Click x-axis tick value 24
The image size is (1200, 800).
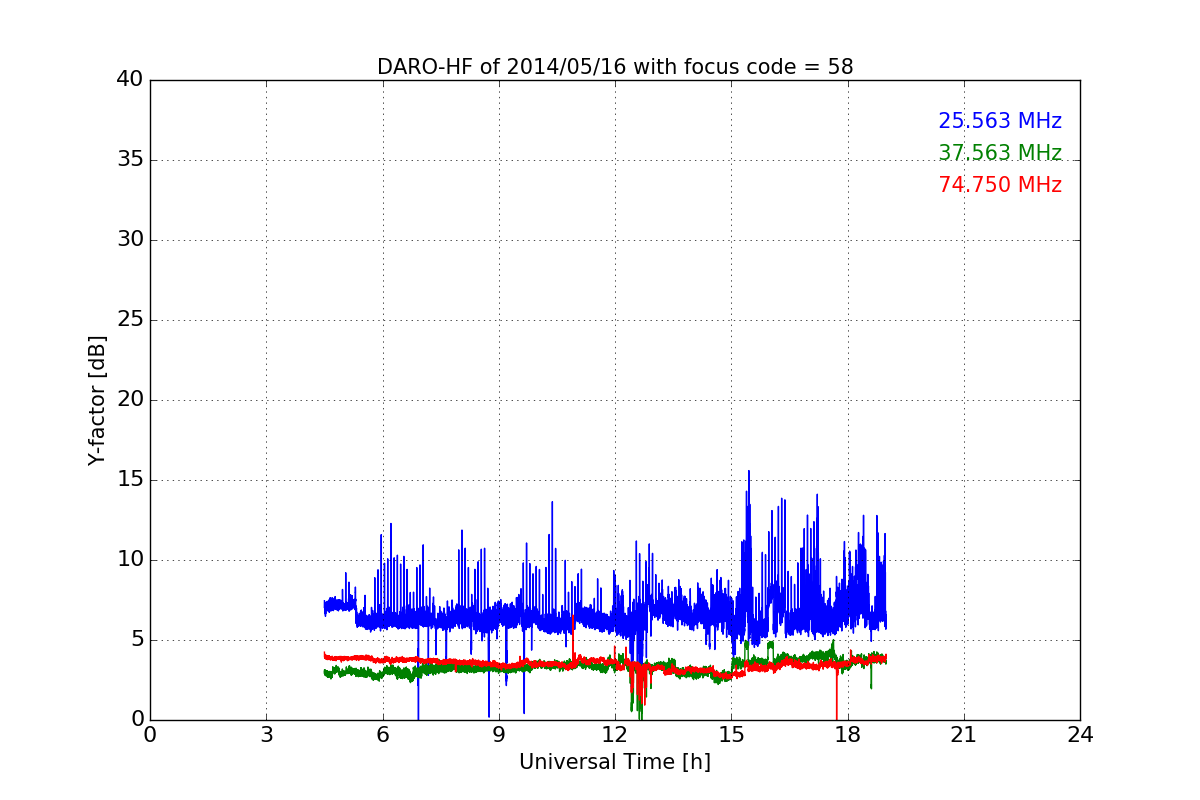coord(1080,734)
